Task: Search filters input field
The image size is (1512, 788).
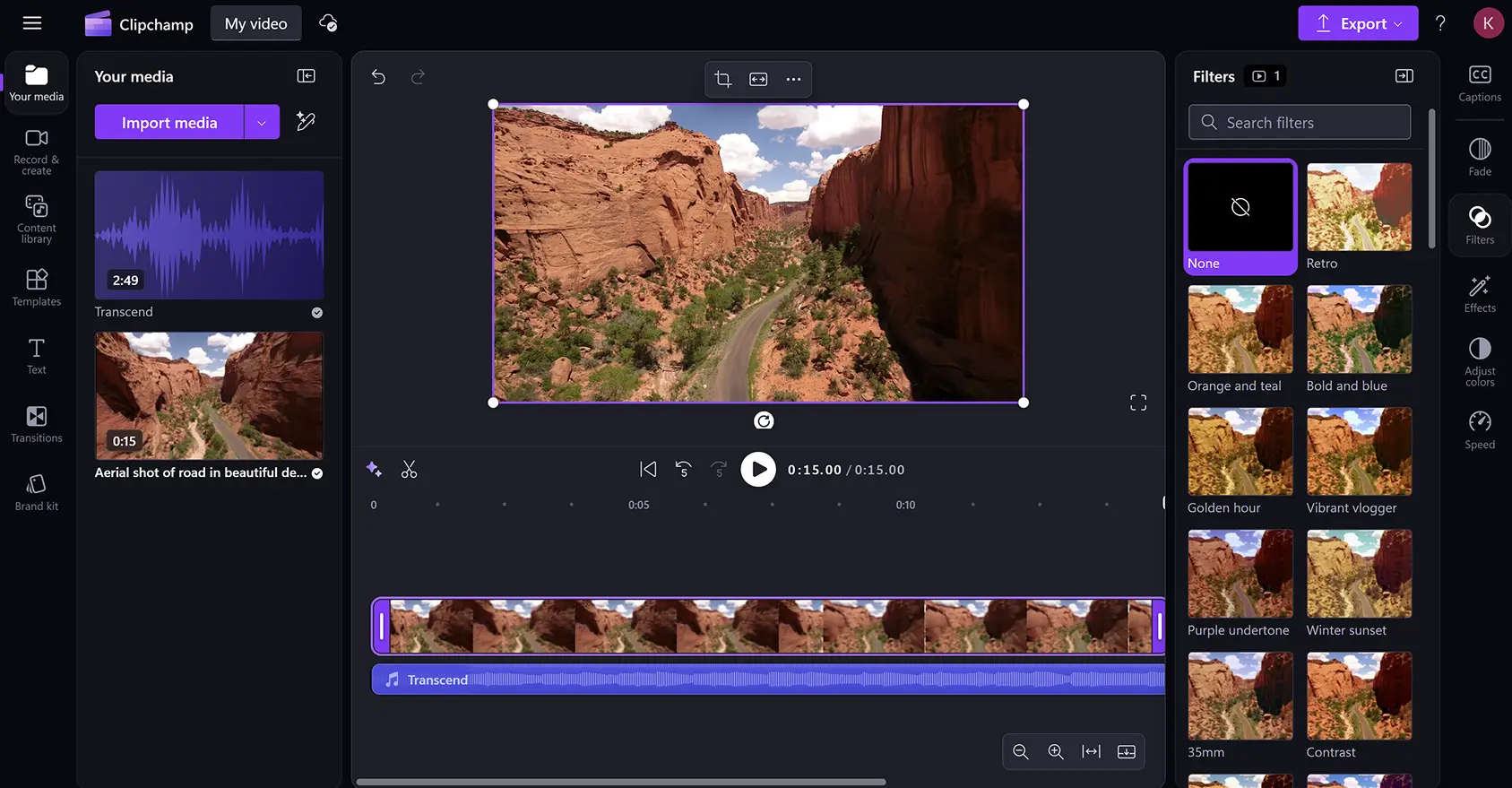Action: [x=1300, y=122]
